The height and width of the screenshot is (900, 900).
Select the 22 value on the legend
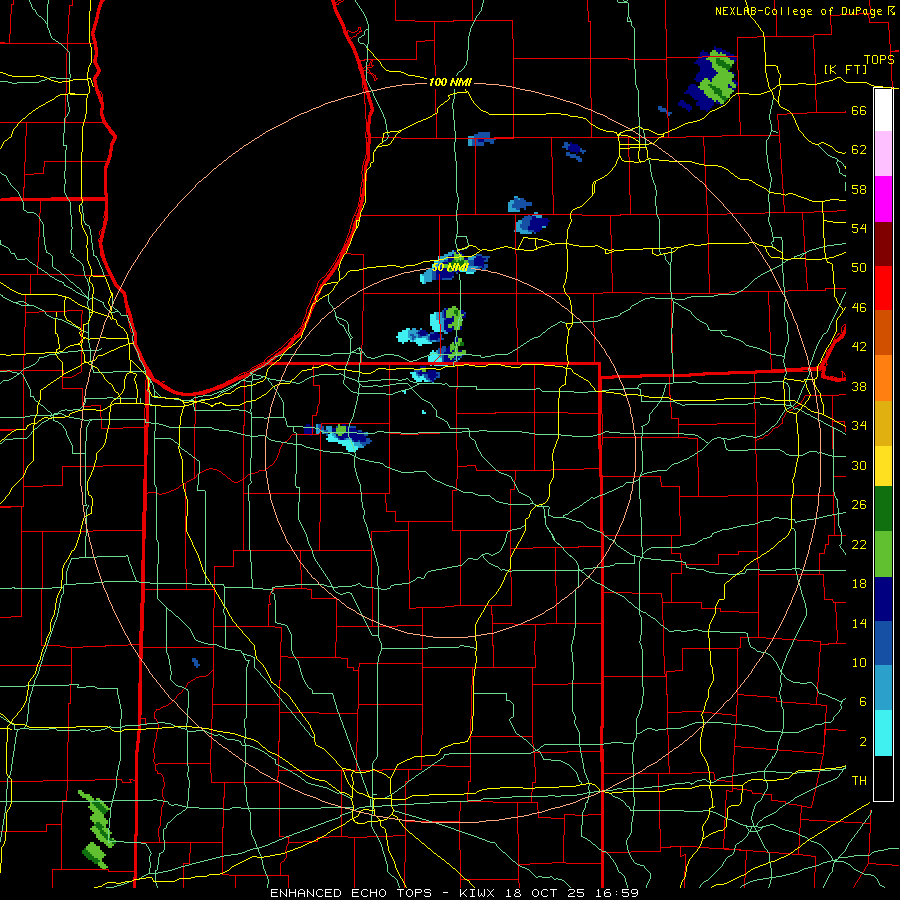coord(859,544)
